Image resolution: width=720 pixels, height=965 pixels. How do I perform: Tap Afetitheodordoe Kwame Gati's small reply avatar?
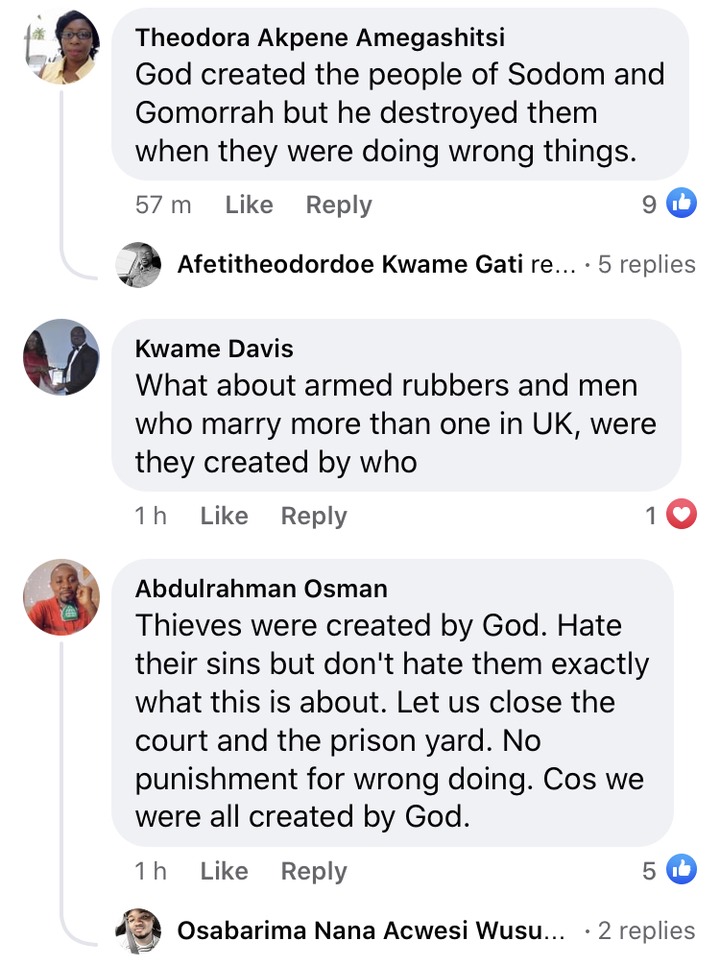[138, 265]
